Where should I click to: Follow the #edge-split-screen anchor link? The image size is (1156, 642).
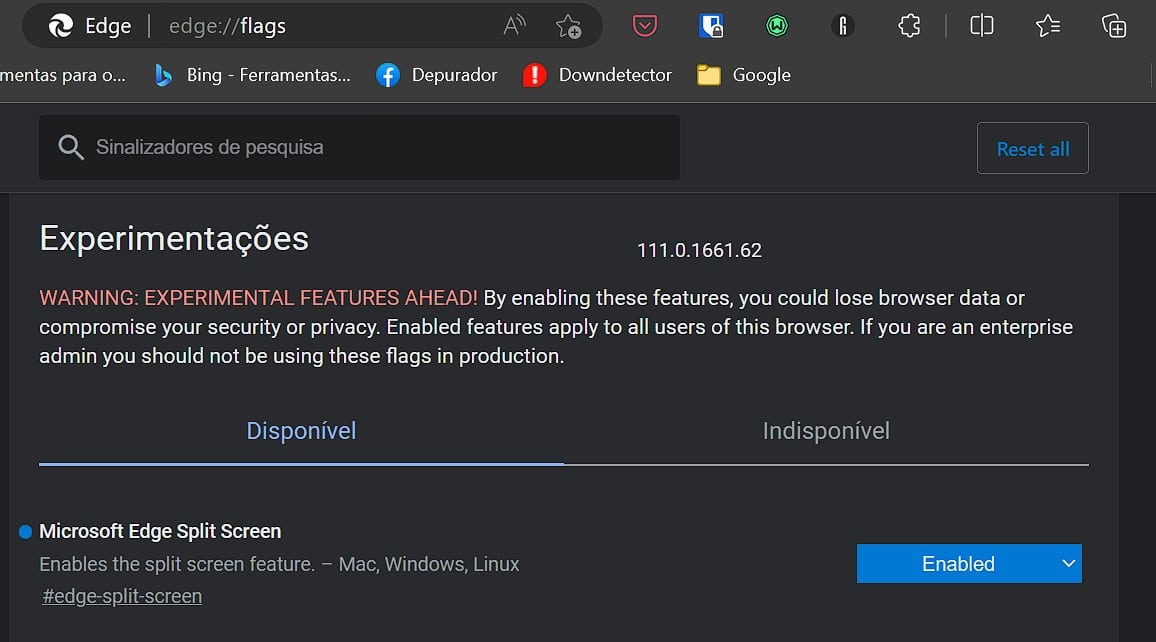coord(122,596)
